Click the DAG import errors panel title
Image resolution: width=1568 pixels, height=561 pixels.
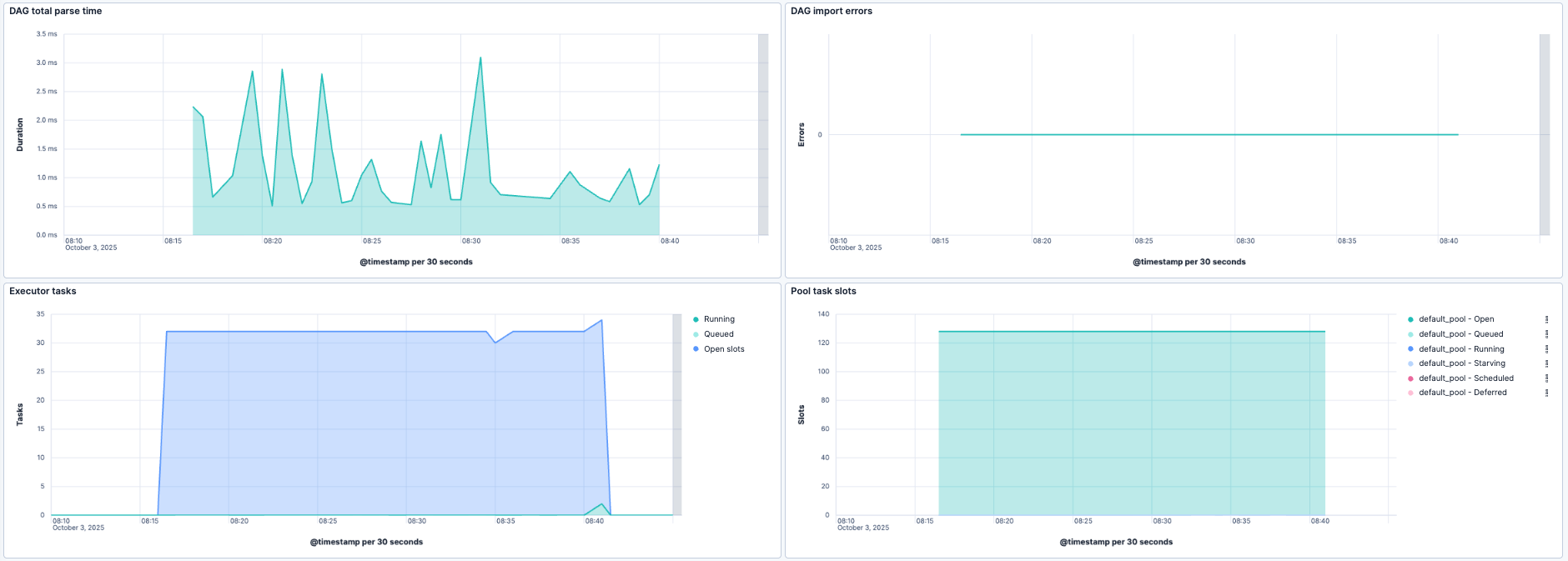tap(831, 12)
